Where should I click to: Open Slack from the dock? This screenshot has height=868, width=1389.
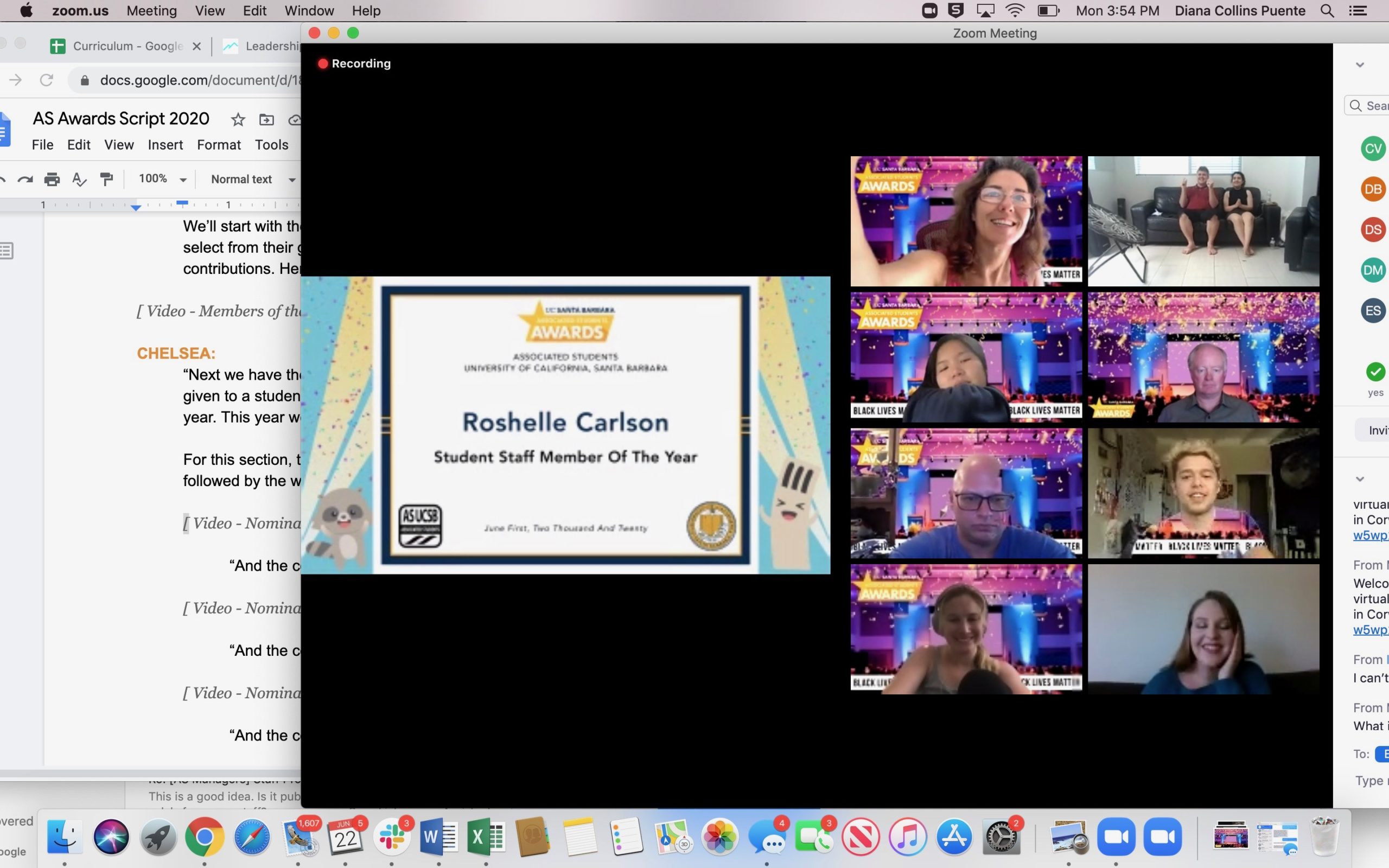pos(391,838)
